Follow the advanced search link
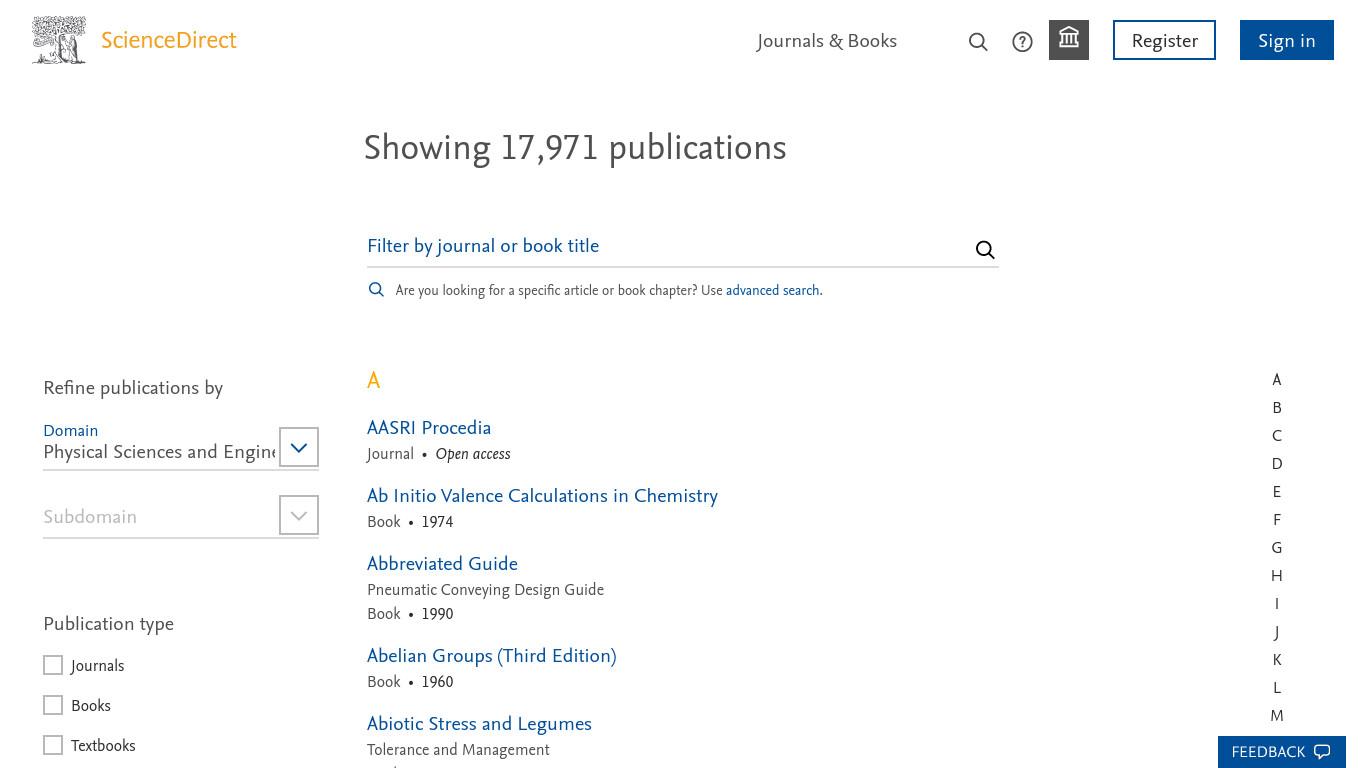The width and height of the screenshot is (1366, 768). [x=772, y=291]
